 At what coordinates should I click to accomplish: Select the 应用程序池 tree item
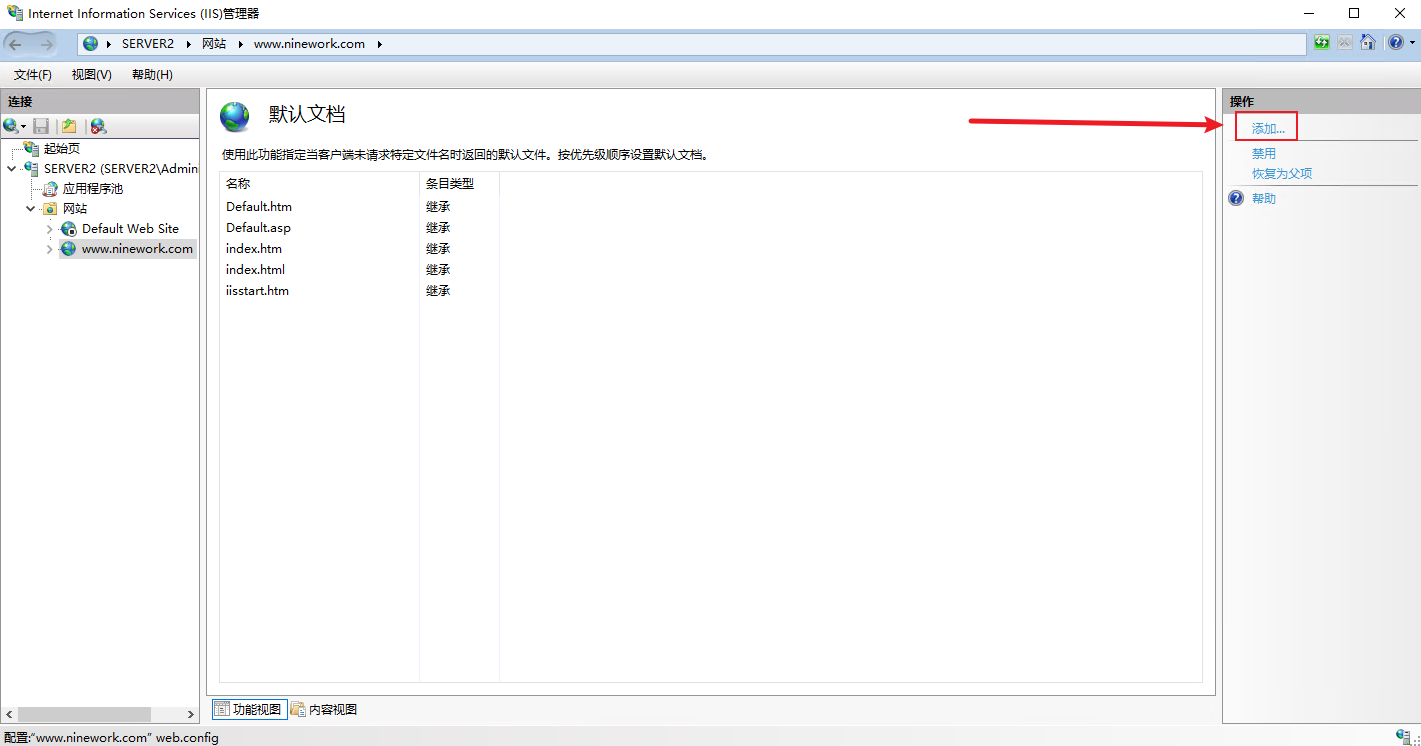(x=93, y=188)
